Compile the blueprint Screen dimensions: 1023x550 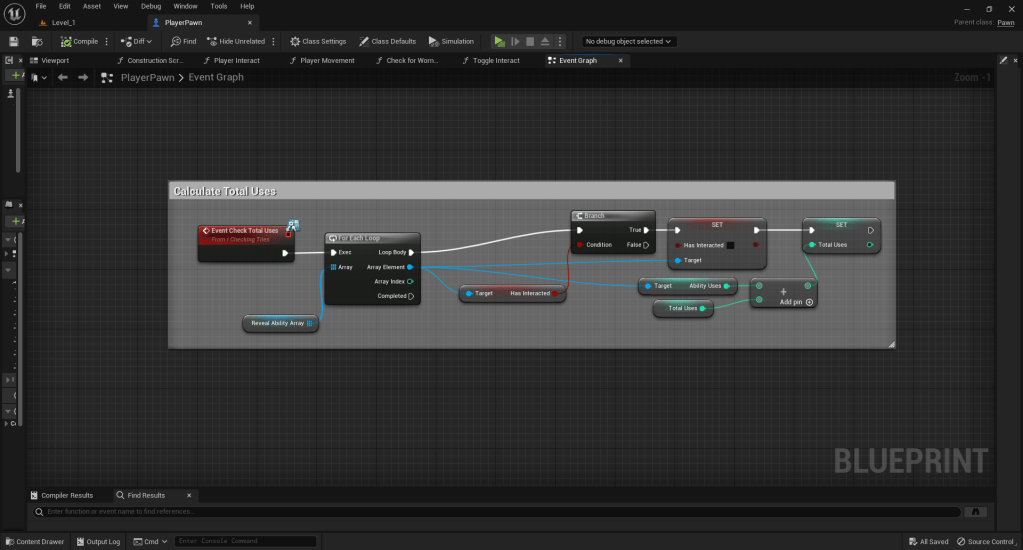[x=80, y=41]
